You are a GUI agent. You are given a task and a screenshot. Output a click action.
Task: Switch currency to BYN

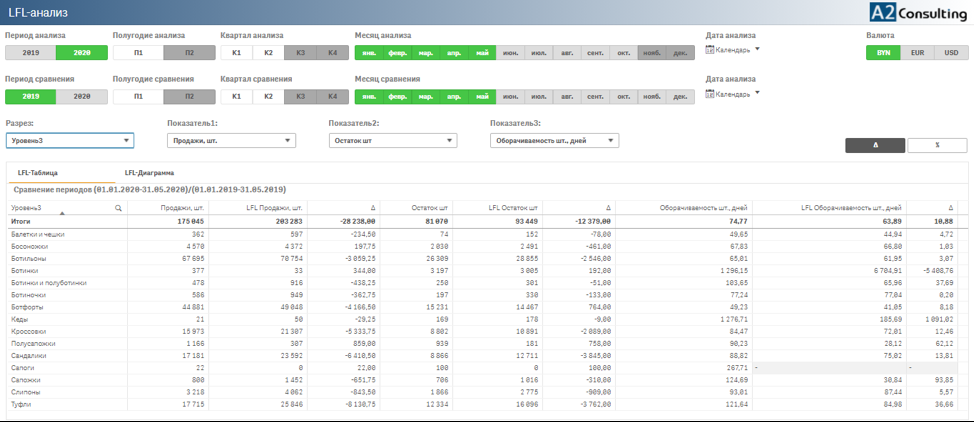[883, 53]
